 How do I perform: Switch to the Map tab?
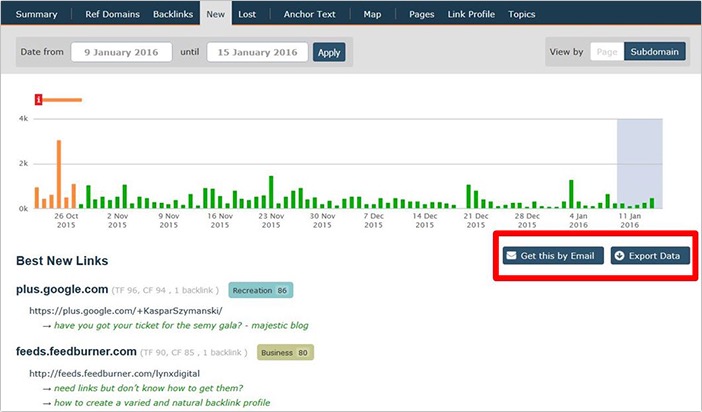tap(372, 15)
